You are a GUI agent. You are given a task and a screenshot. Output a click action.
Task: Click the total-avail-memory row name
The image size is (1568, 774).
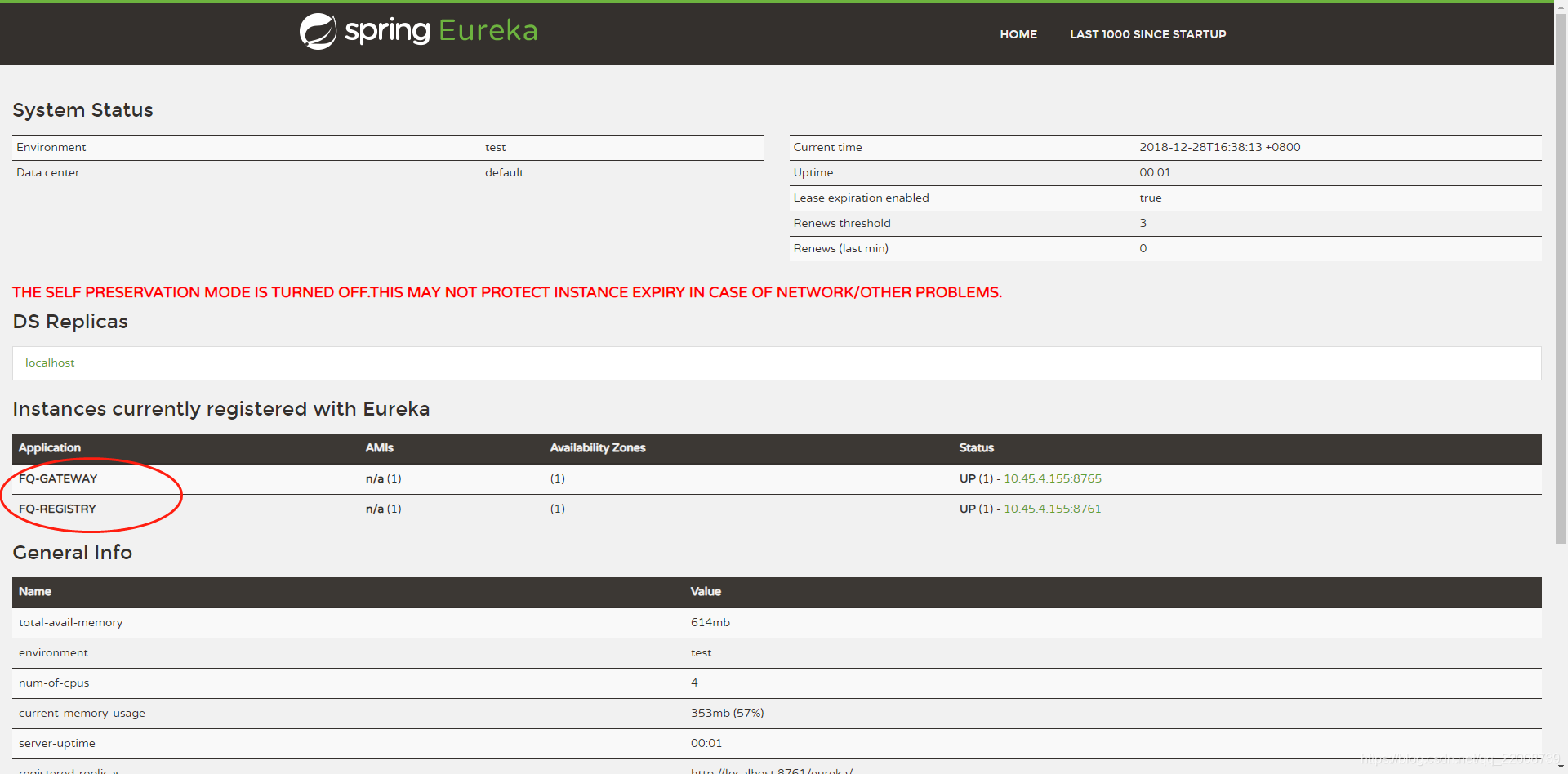(x=70, y=622)
